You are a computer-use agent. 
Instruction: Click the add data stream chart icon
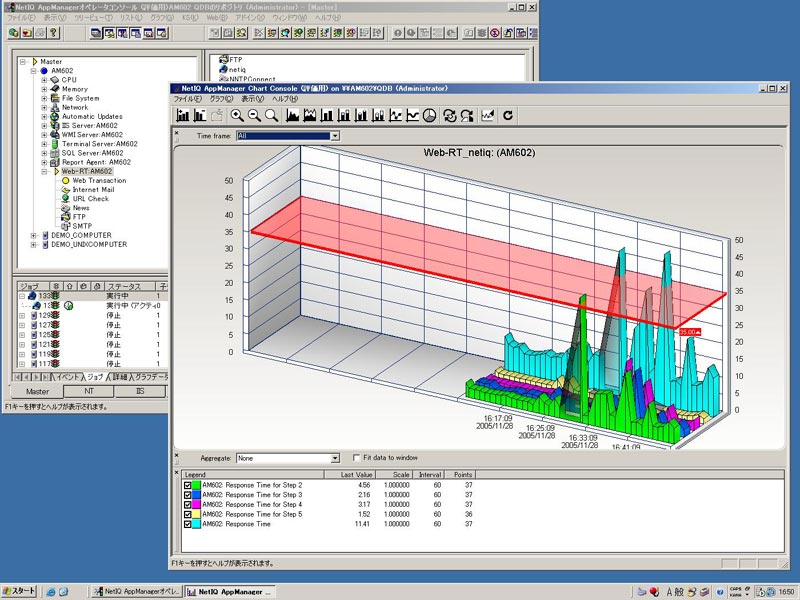[x=183, y=115]
